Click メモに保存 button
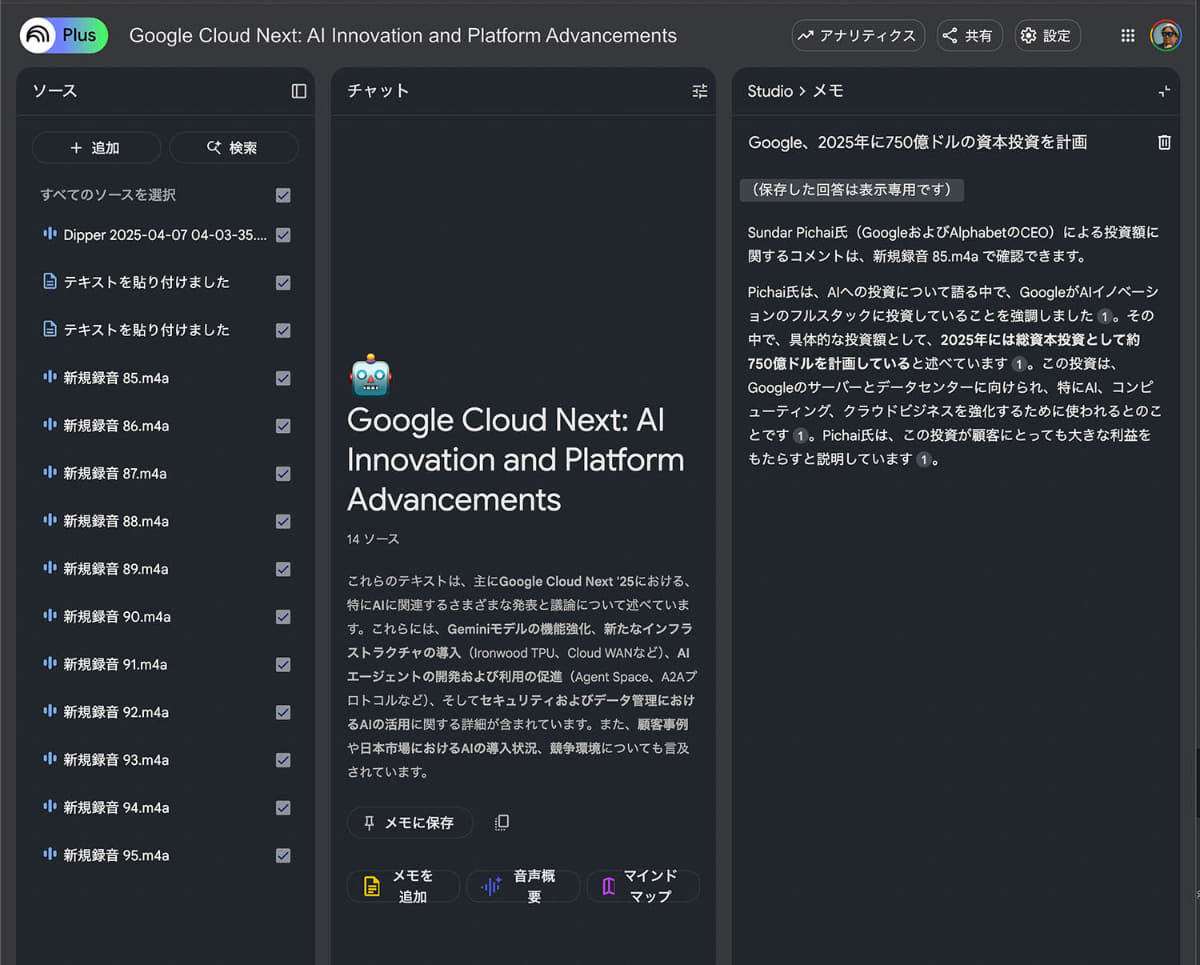1200x965 pixels. tap(410, 822)
